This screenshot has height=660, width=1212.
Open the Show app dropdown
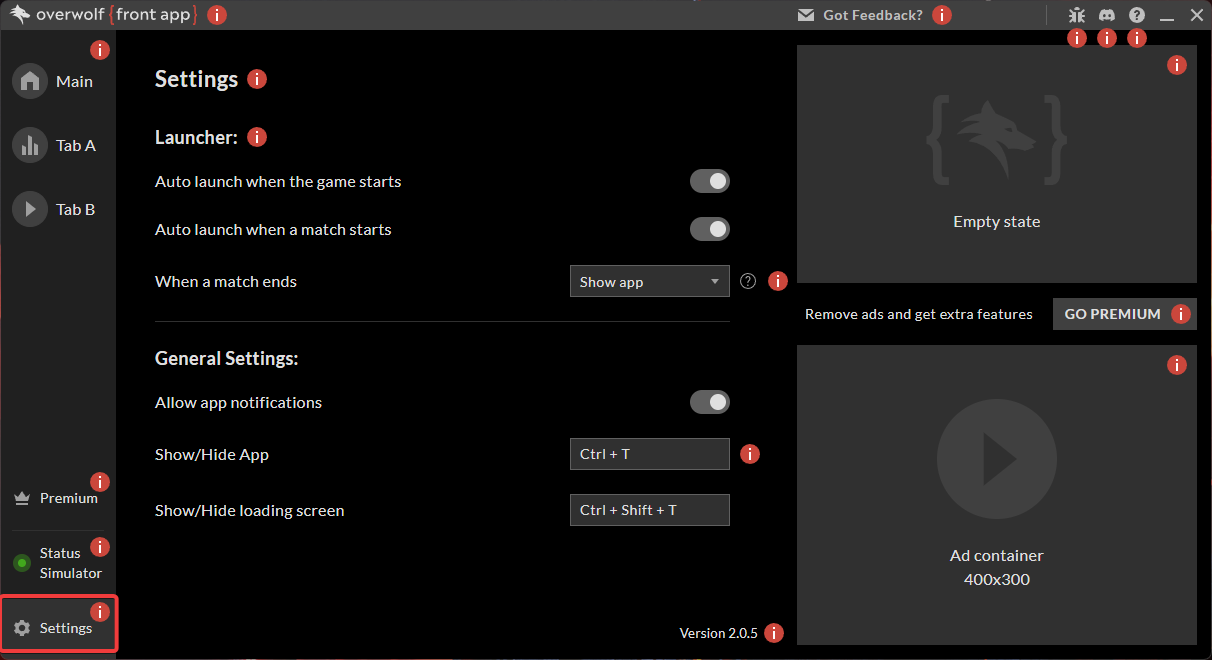(650, 282)
